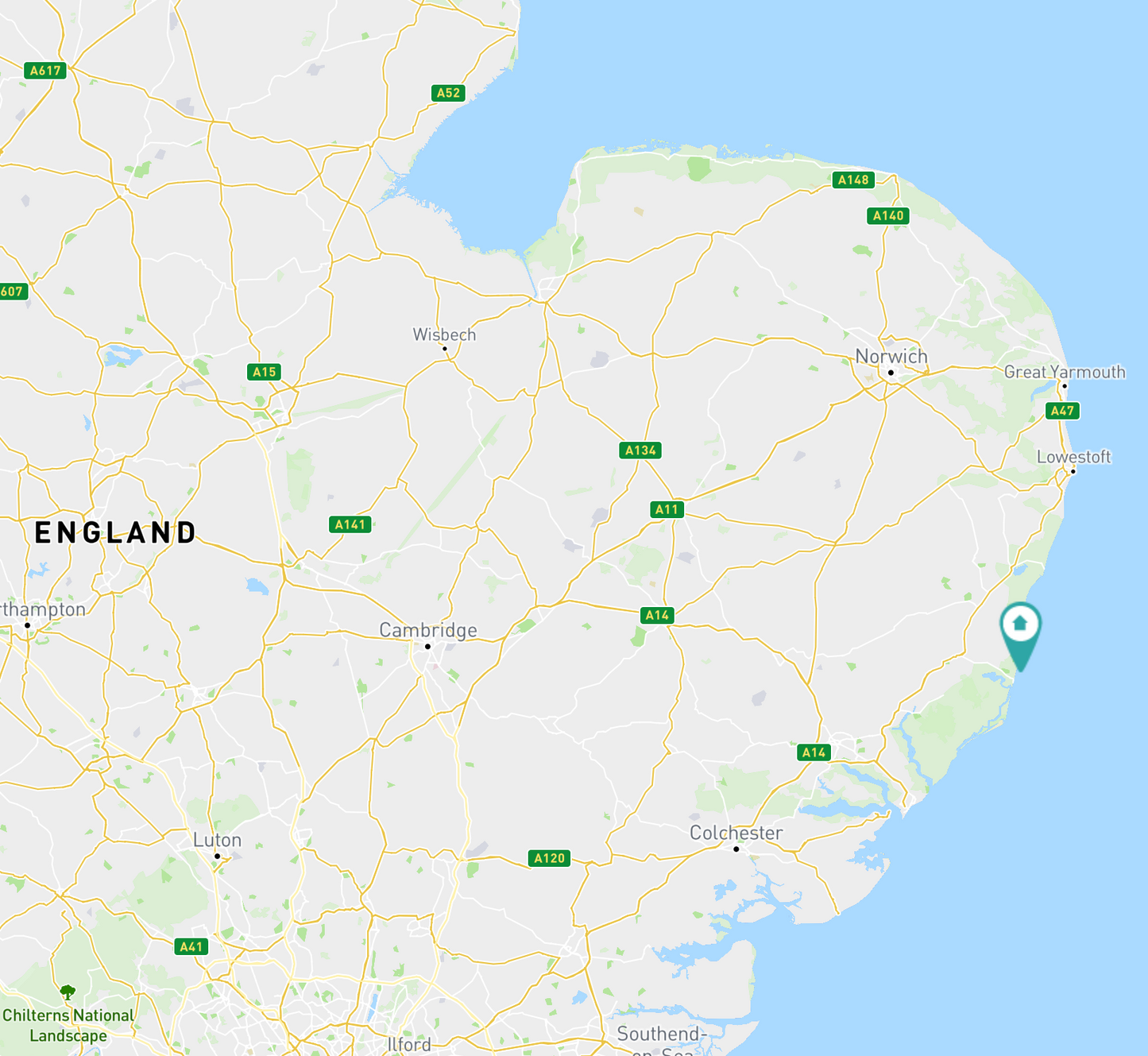This screenshot has width=1148, height=1056.
Task: Click the Great Yarmouth label
Action: [1065, 372]
